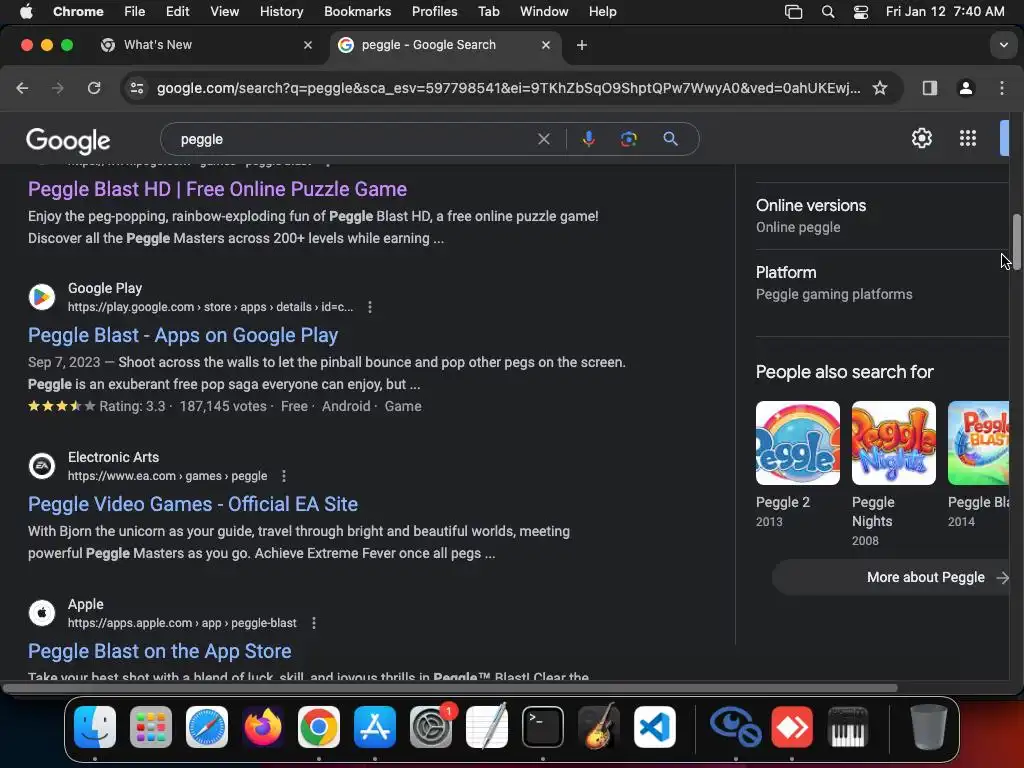The height and width of the screenshot is (768, 1024).
Task: Open the History menu
Action: 281,12
